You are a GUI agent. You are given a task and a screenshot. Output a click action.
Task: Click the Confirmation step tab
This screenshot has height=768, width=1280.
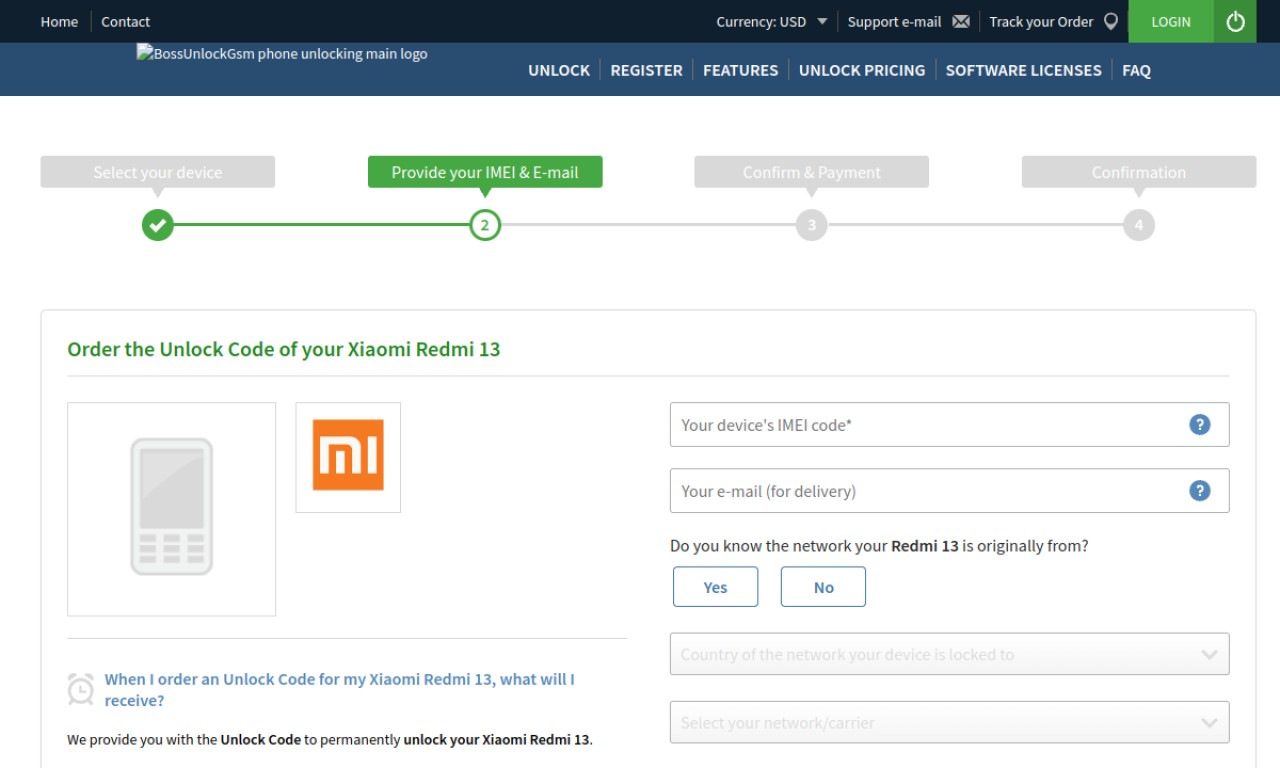(x=1138, y=172)
